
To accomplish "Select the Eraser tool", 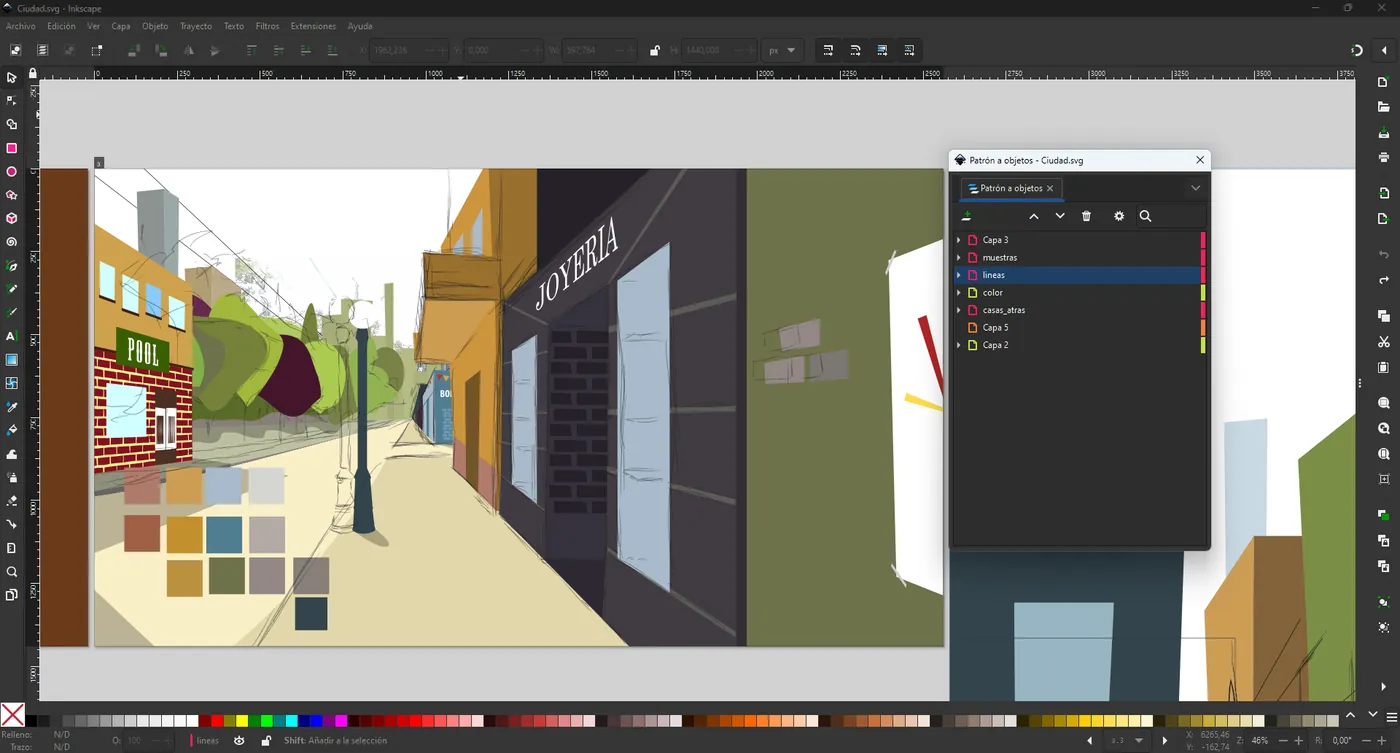I will pos(12,501).
